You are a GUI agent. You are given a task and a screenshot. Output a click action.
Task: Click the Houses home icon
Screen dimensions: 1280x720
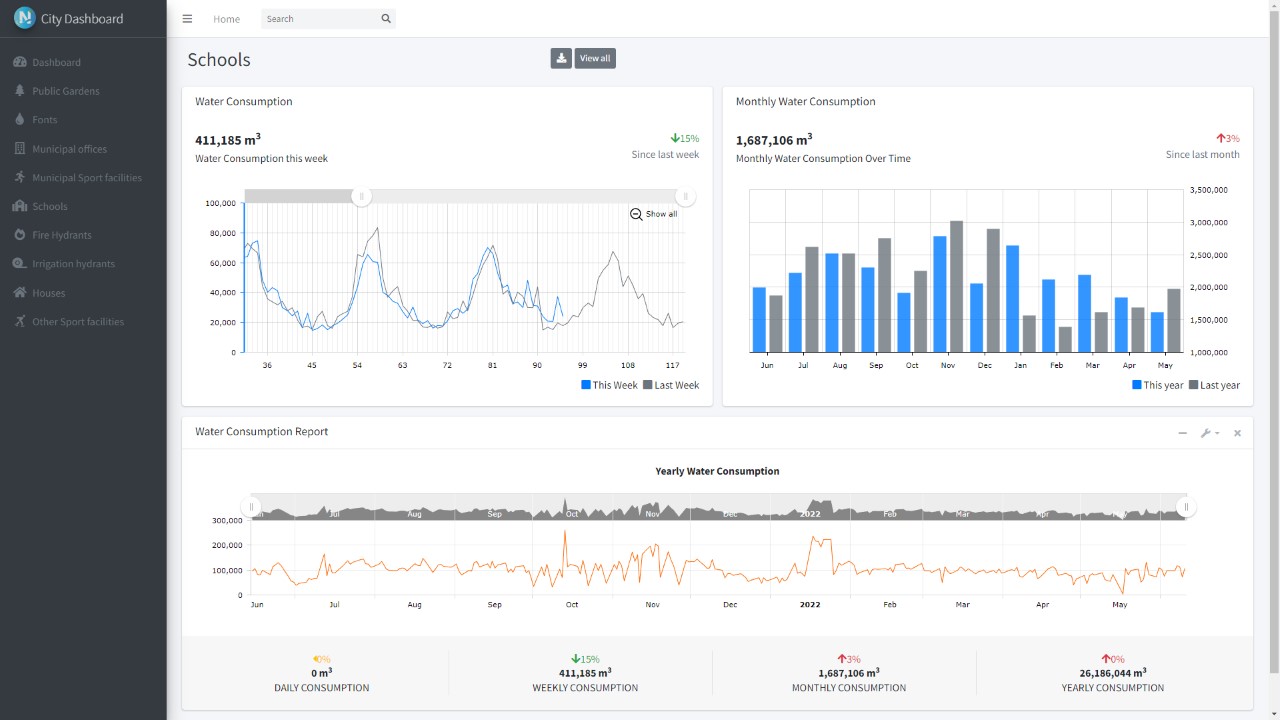(19, 293)
